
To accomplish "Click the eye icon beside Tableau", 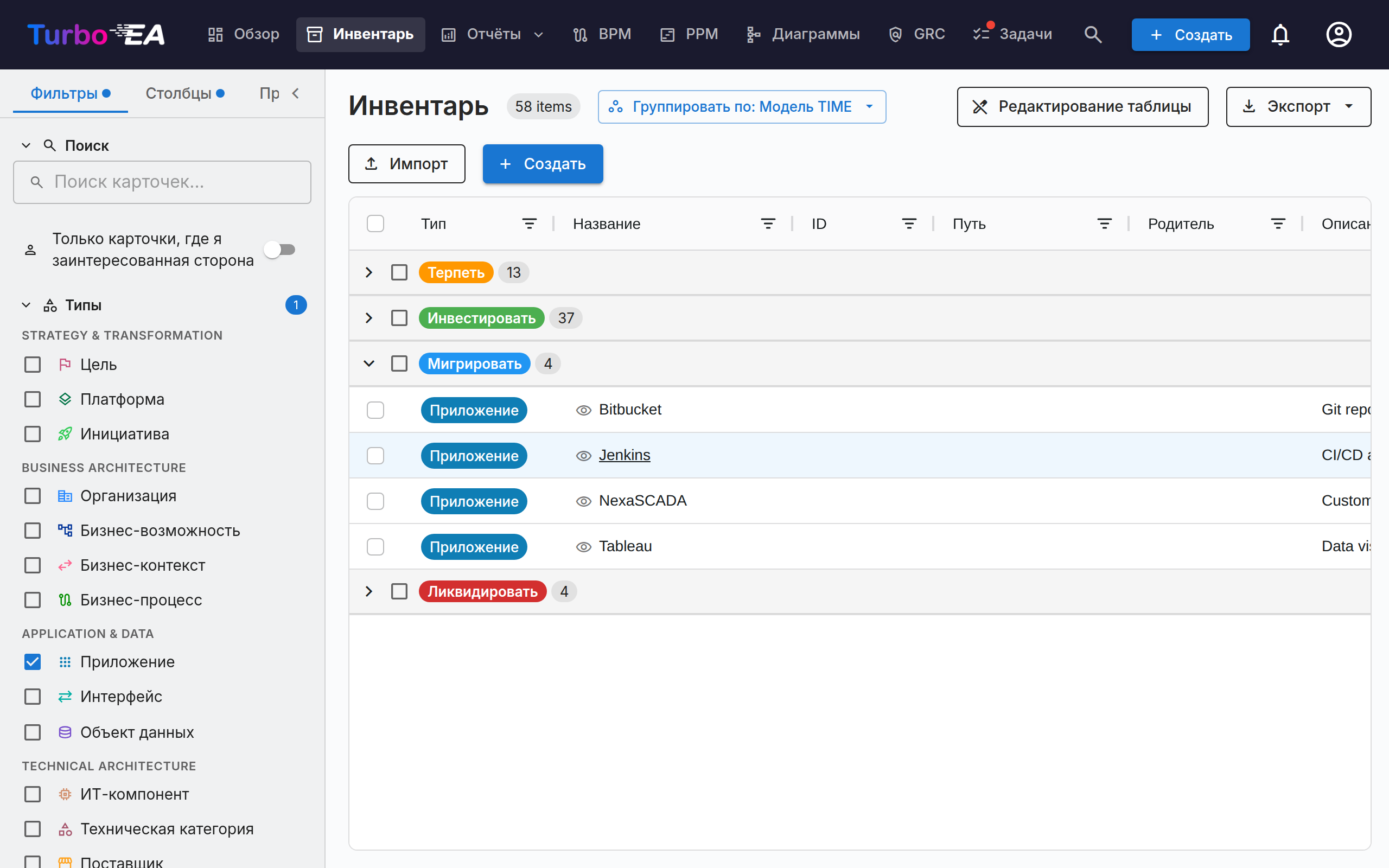I will coord(583,547).
